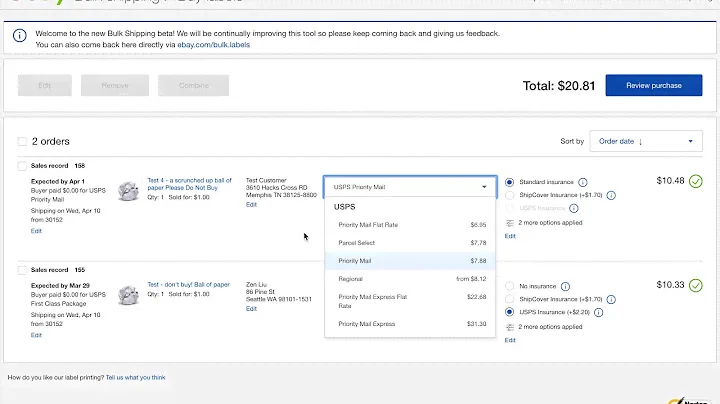Click options icon in sales record 158

pyautogui.click(x=510, y=223)
